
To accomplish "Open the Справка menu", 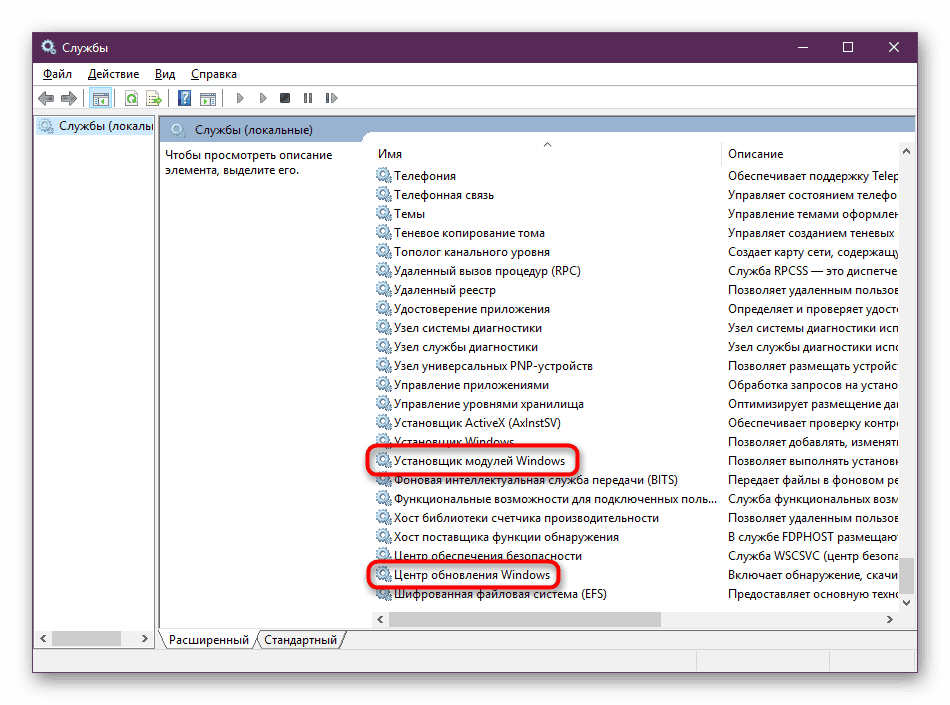I will tap(214, 74).
